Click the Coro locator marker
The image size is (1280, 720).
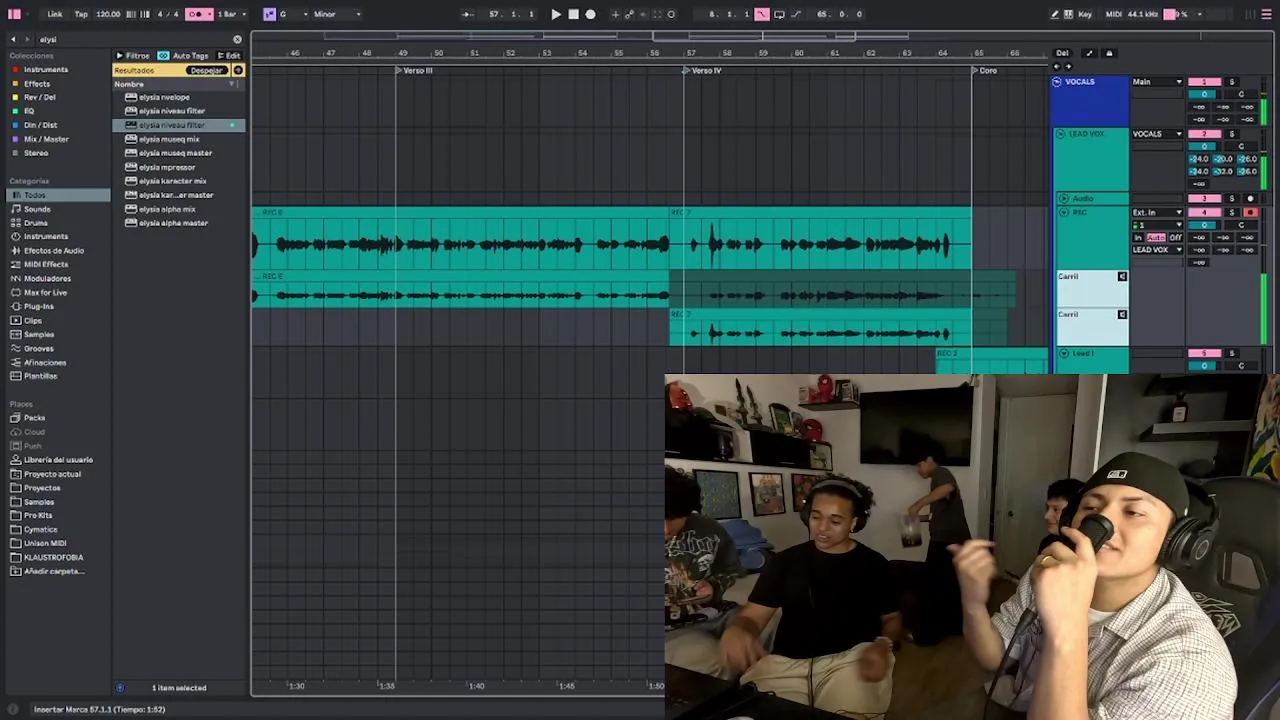(x=985, y=71)
